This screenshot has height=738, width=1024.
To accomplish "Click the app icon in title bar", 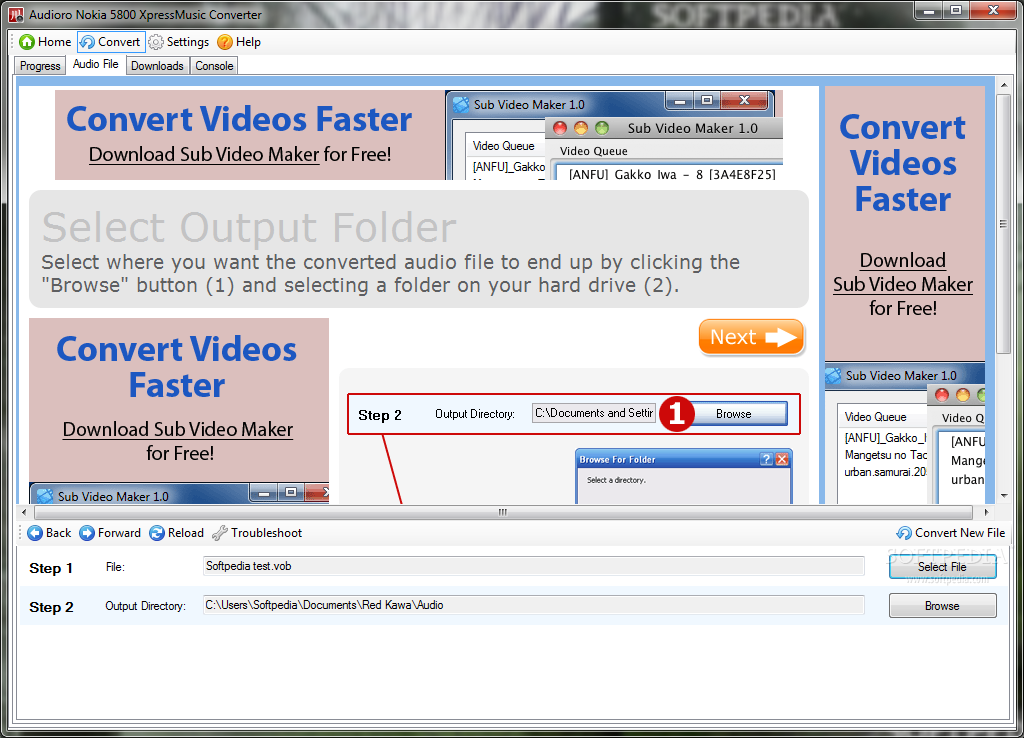I will point(16,14).
